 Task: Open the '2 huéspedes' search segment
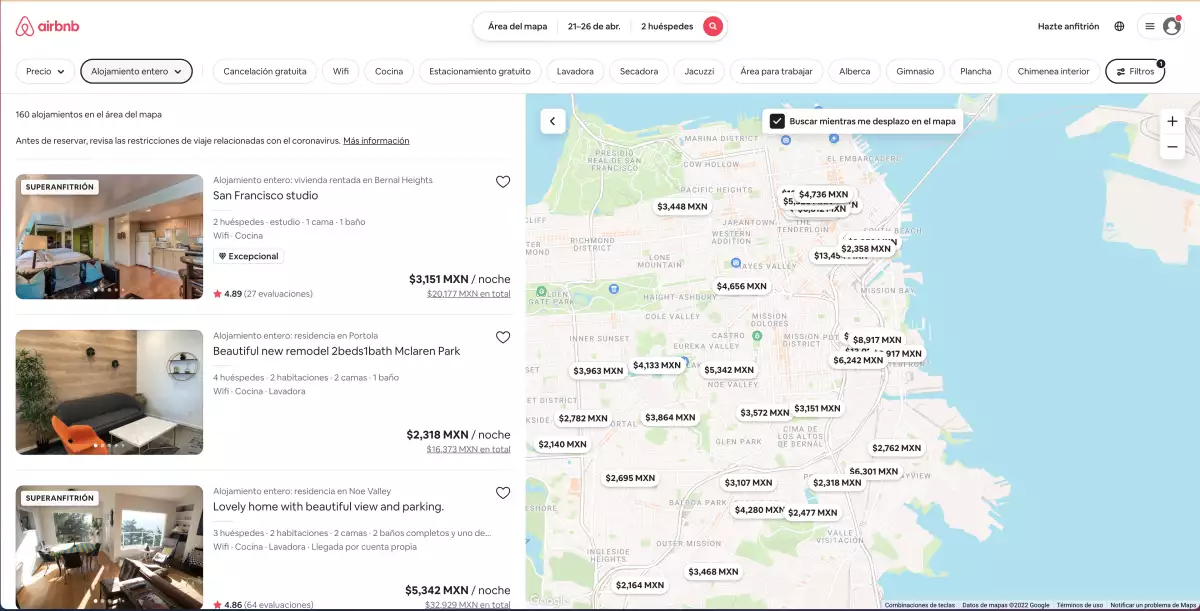(666, 26)
